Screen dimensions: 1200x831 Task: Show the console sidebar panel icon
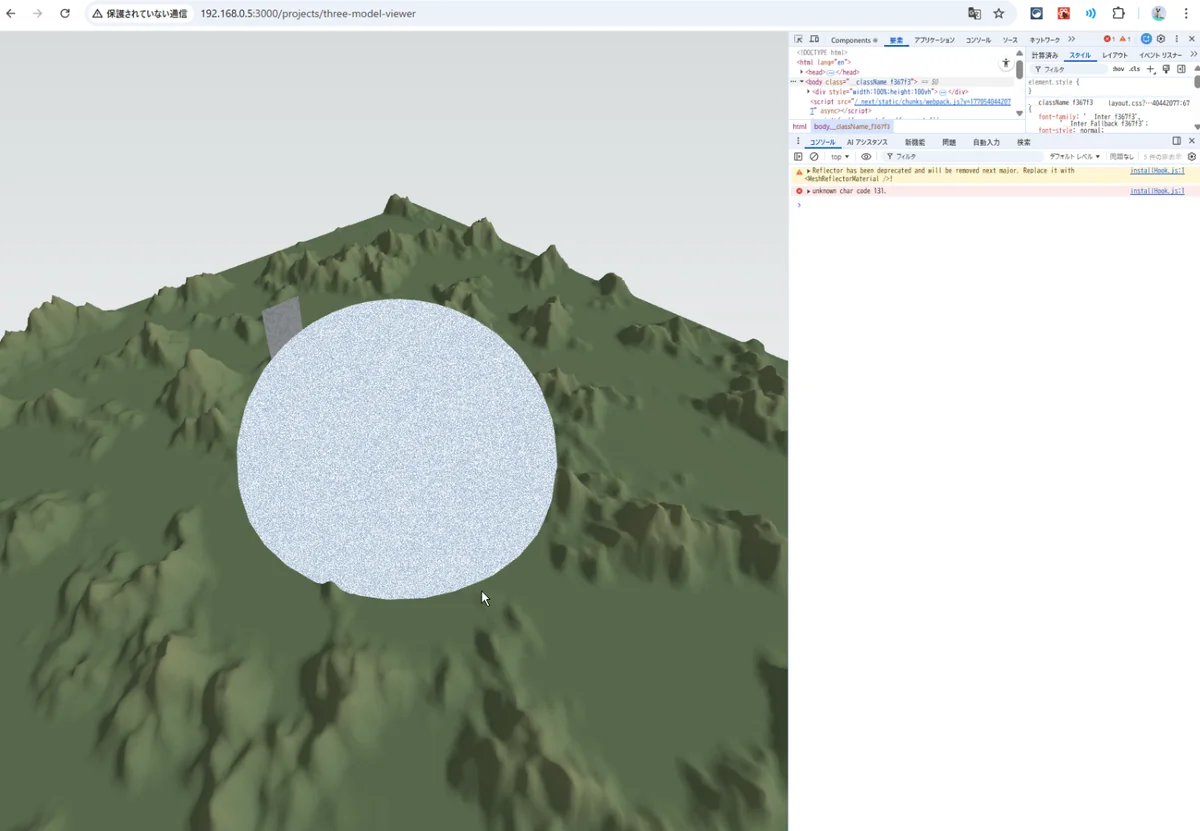pyautogui.click(x=798, y=157)
